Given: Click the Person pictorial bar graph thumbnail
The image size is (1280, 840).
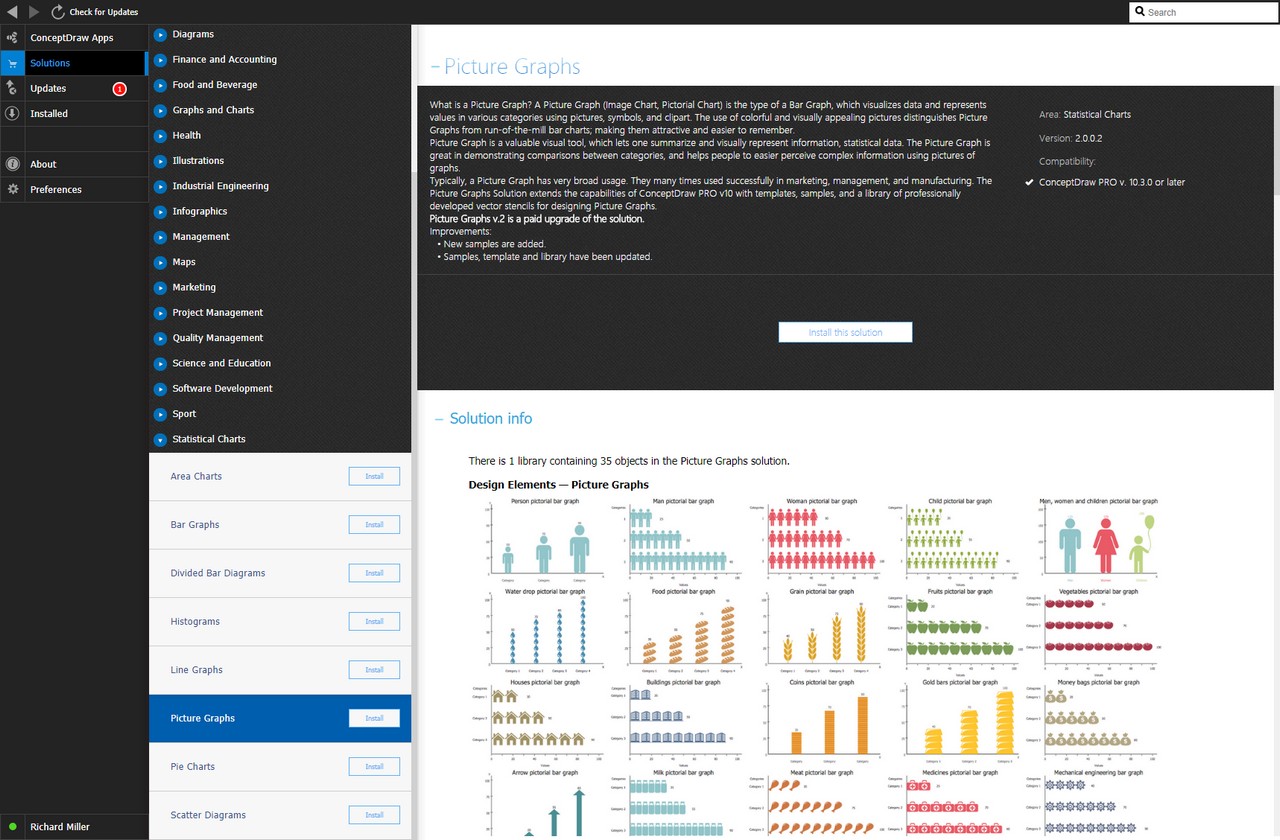Looking at the screenshot, I should (545, 539).
